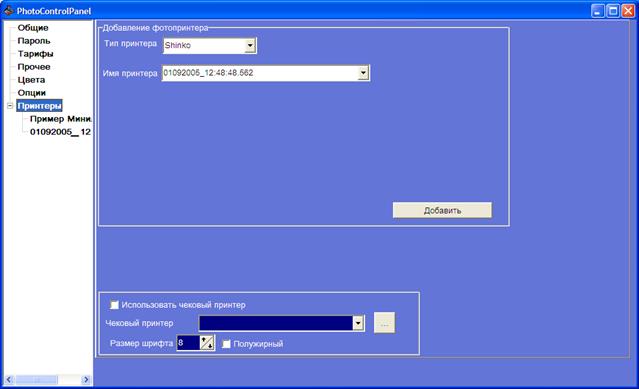Image resolution: width=639 pixels, height=389 pixels.
Task: Minimize the PhotoControlPanel window
Action: [597, 11]
